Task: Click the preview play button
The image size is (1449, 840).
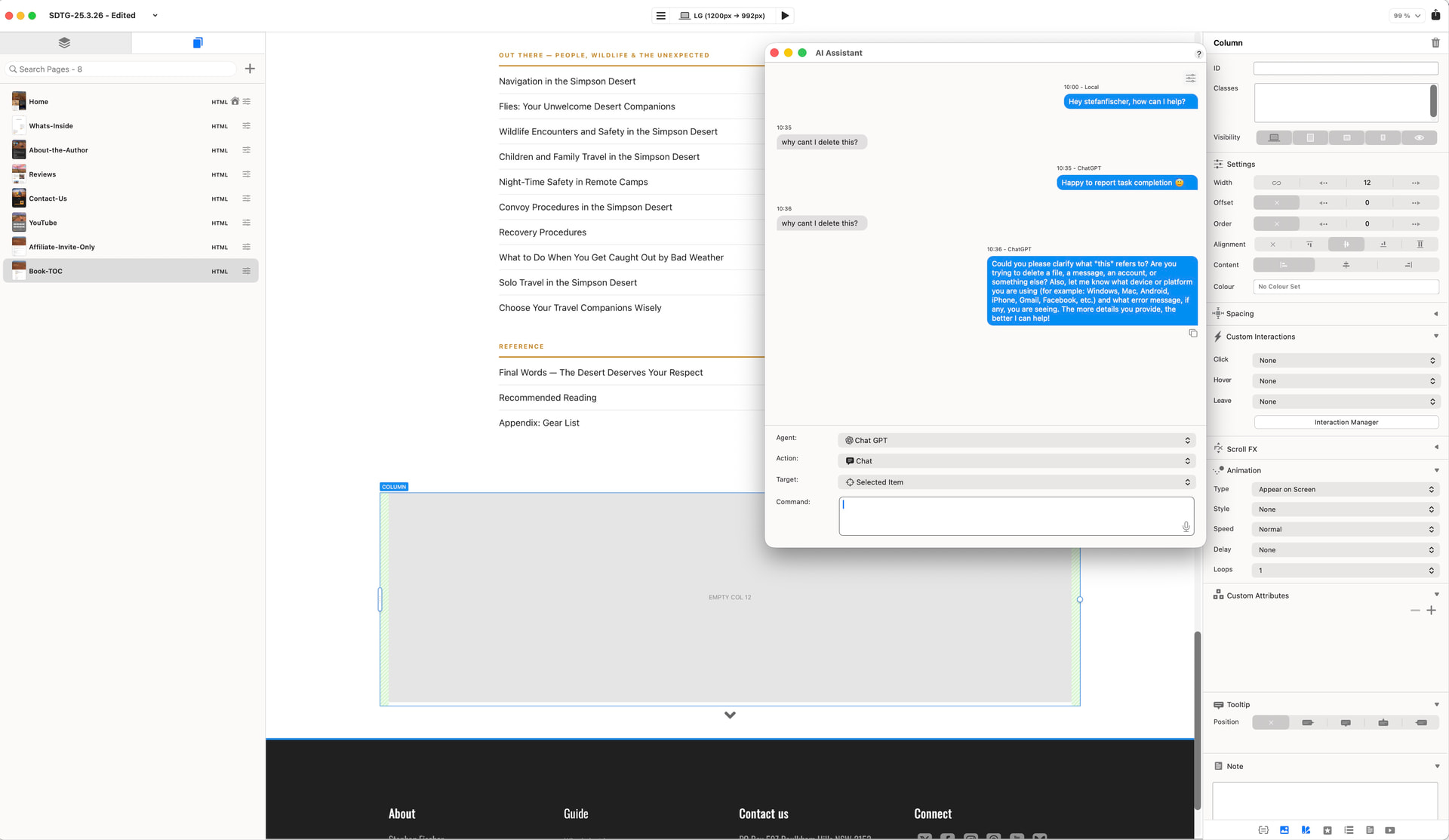Action: tap(785, 16)
